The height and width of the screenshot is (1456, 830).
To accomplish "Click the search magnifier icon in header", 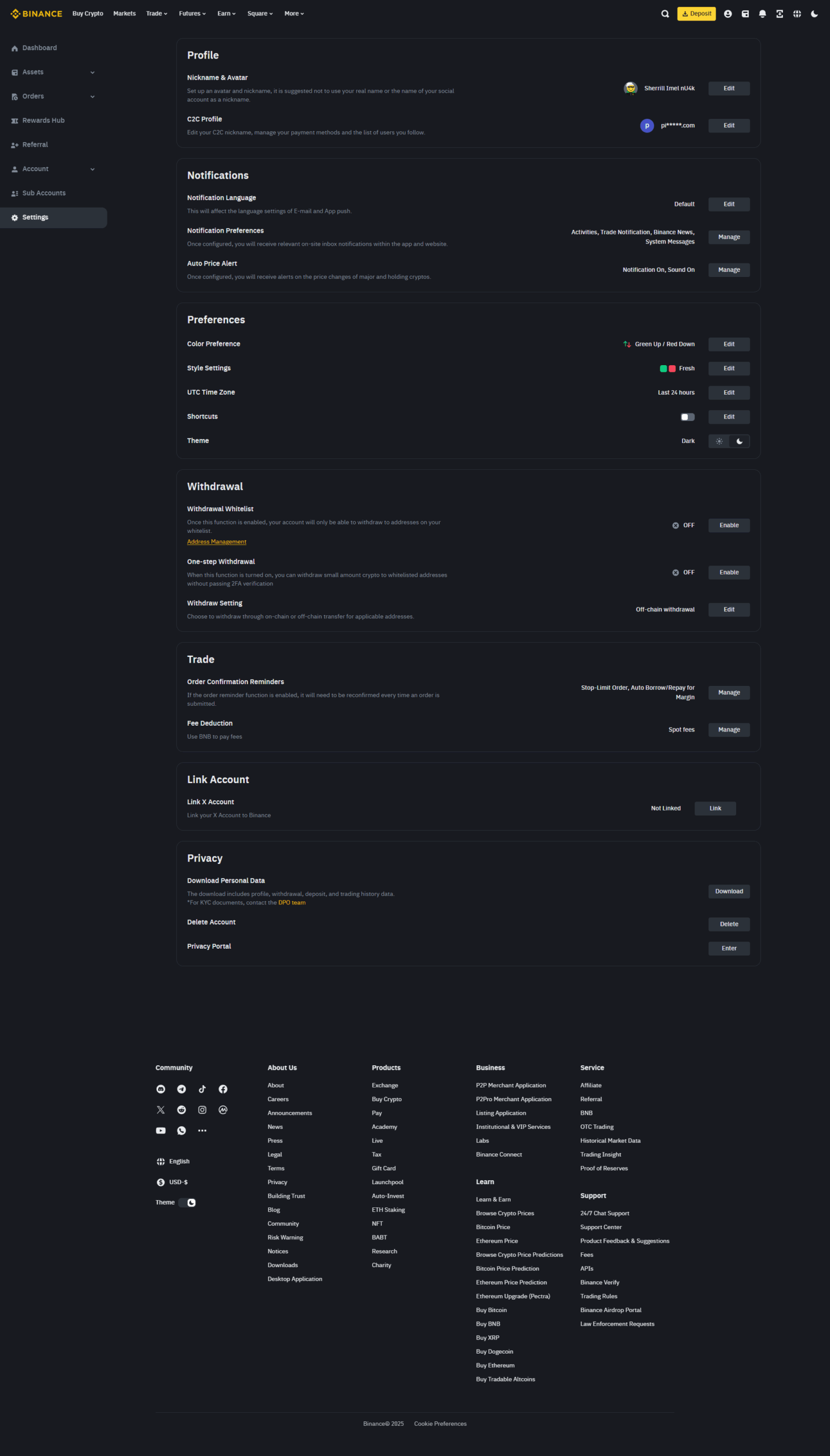I will coord(664,14).
